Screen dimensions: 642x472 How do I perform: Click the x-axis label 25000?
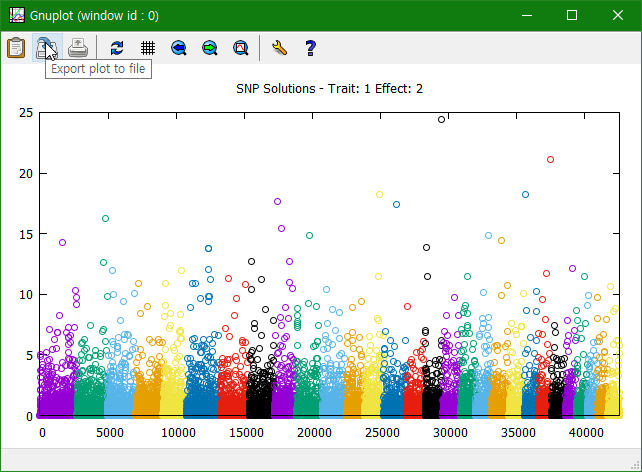coord(382,433)
